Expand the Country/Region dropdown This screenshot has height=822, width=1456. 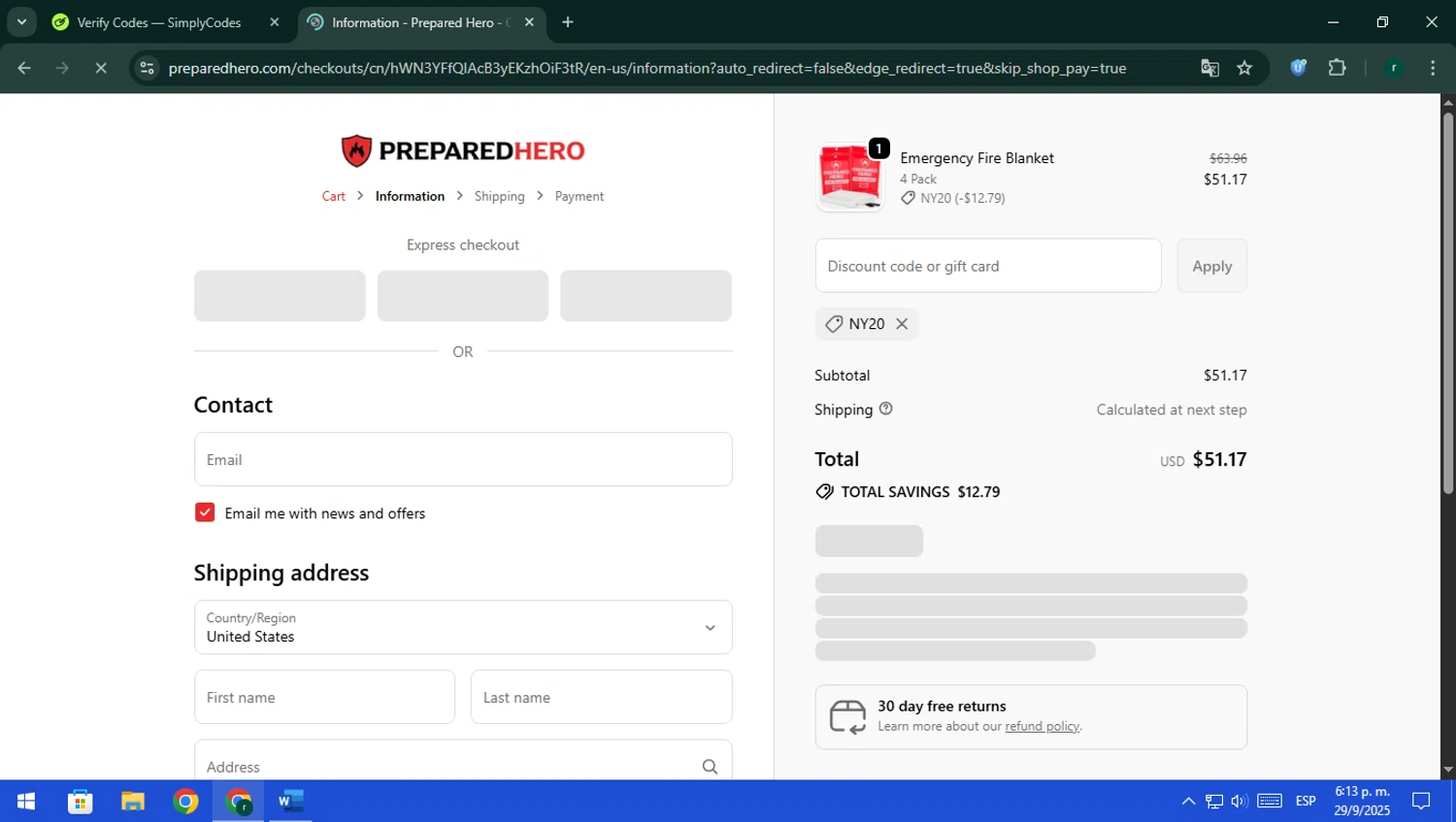(463, 627)
